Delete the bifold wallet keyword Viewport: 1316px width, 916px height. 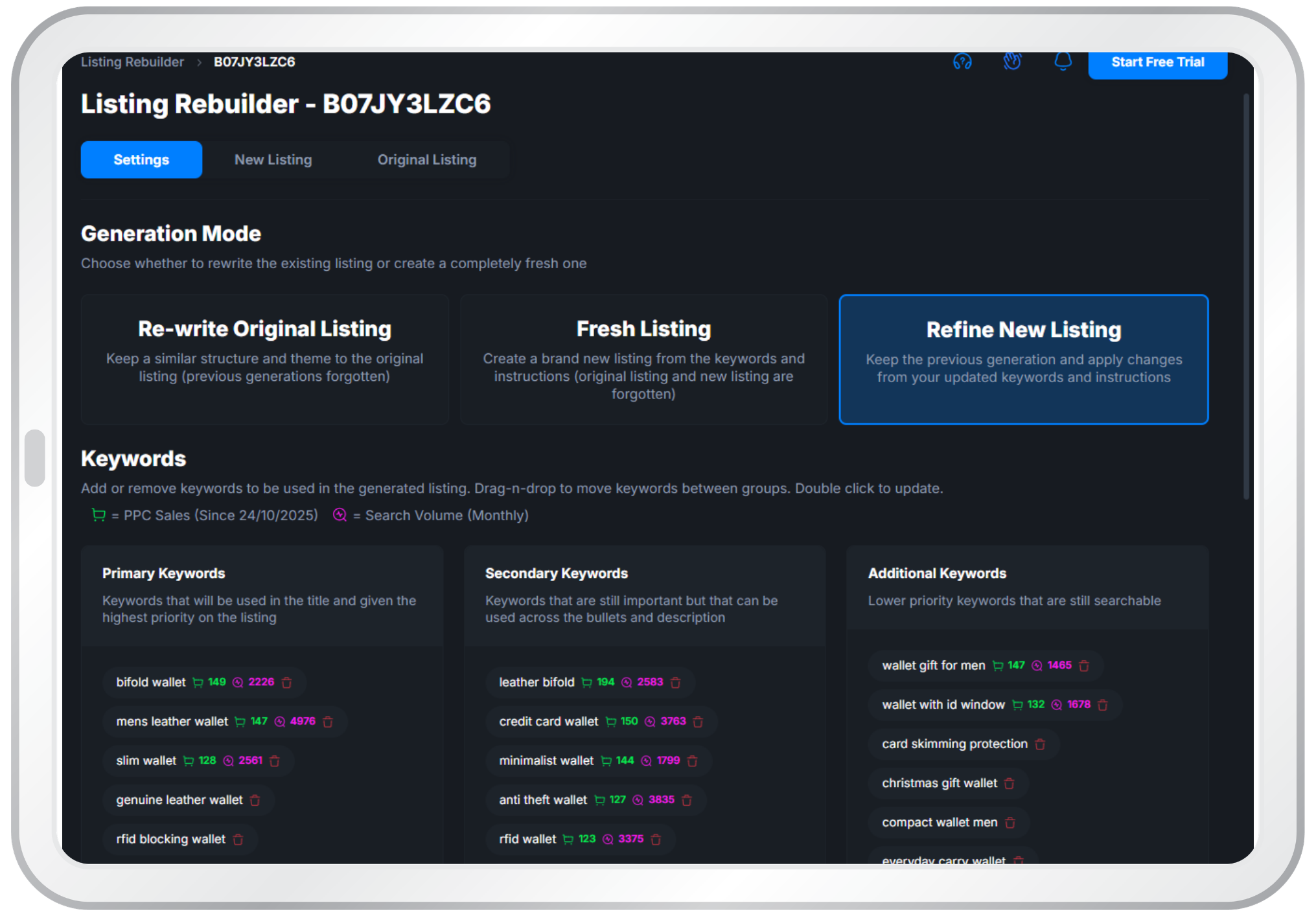(287, 682)
